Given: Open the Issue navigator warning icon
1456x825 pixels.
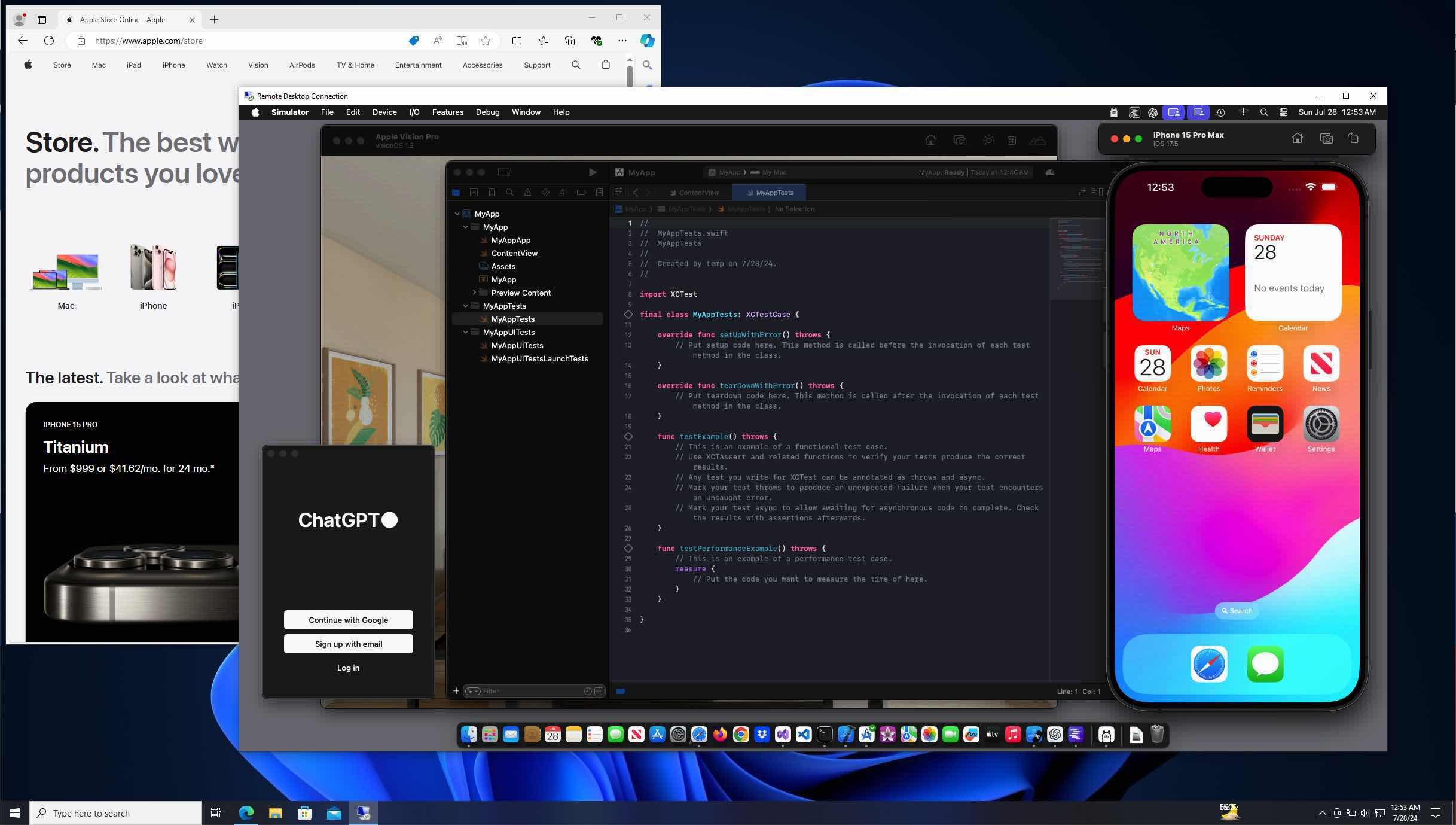Looking at the screenshot, I should pyautogui.click(x=527, y=192).
